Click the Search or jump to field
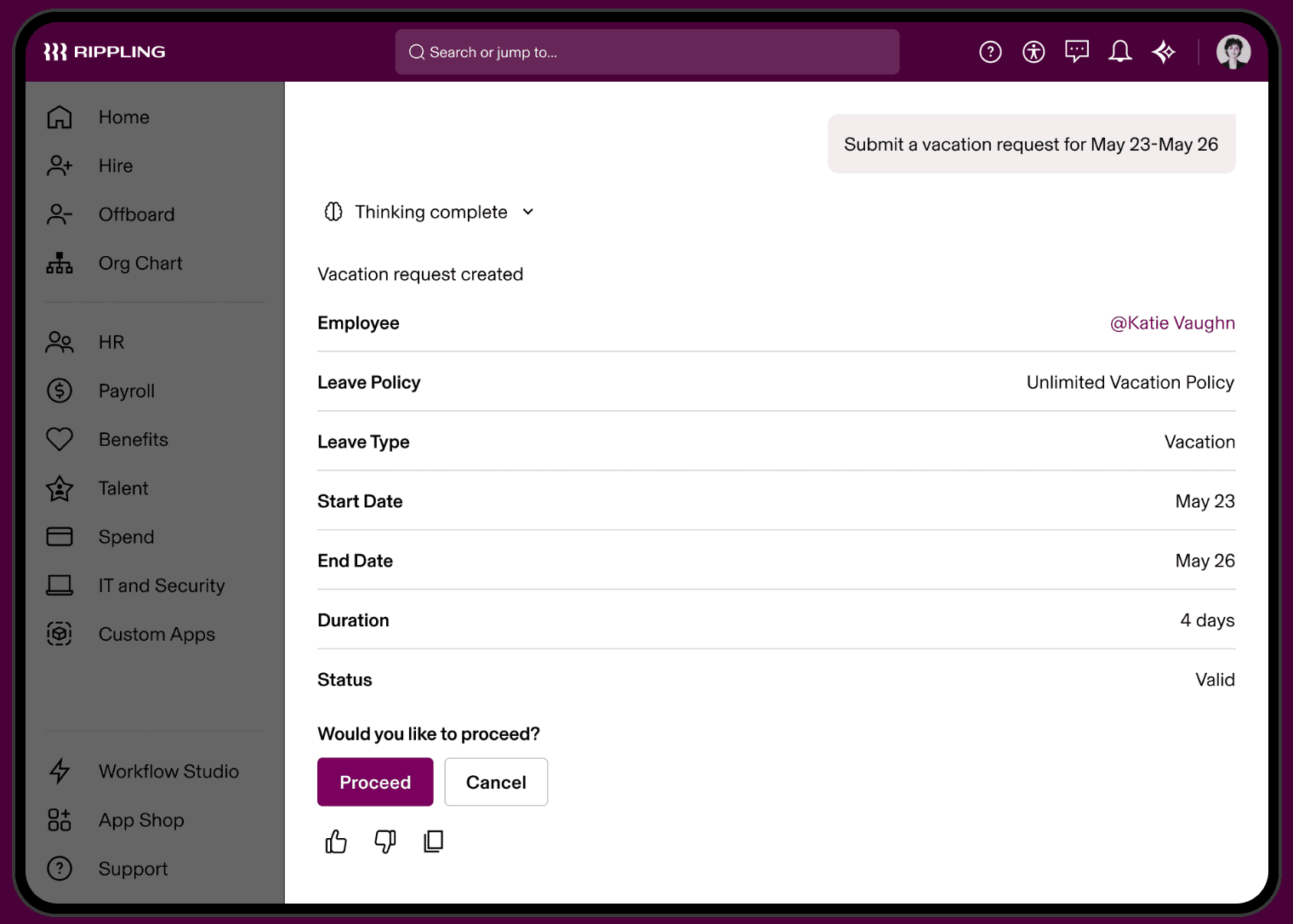 [x=647, y=52]
